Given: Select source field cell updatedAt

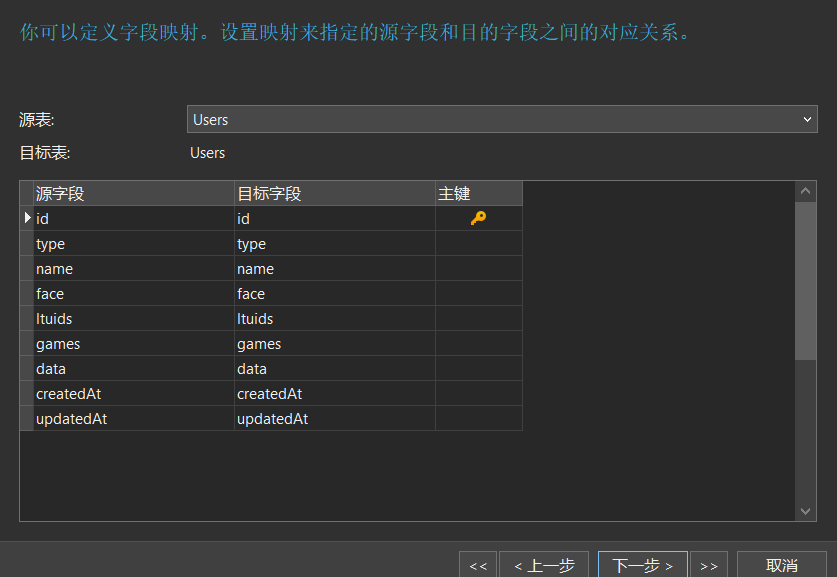Looking at the screenshot, I should click(134, 419).
